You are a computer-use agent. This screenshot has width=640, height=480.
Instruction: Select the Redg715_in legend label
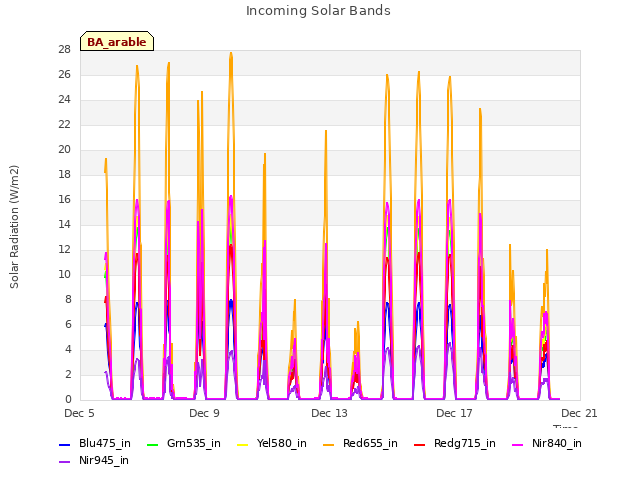coord(465,443)
